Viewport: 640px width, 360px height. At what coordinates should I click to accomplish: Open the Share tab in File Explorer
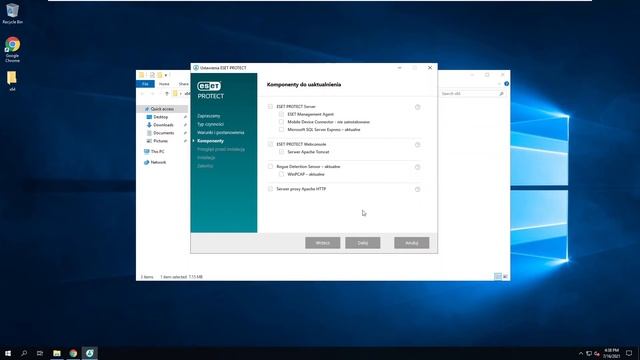pyautogui.click(x=184, y=84)
